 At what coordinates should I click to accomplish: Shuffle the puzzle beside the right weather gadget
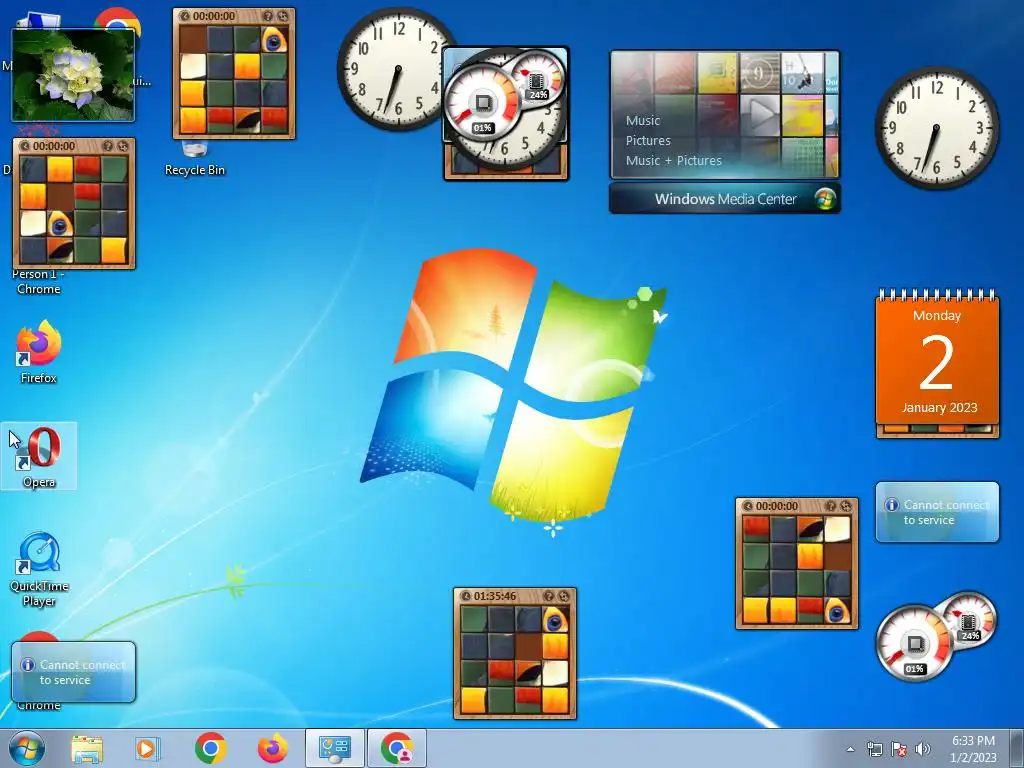pos(846,506)
